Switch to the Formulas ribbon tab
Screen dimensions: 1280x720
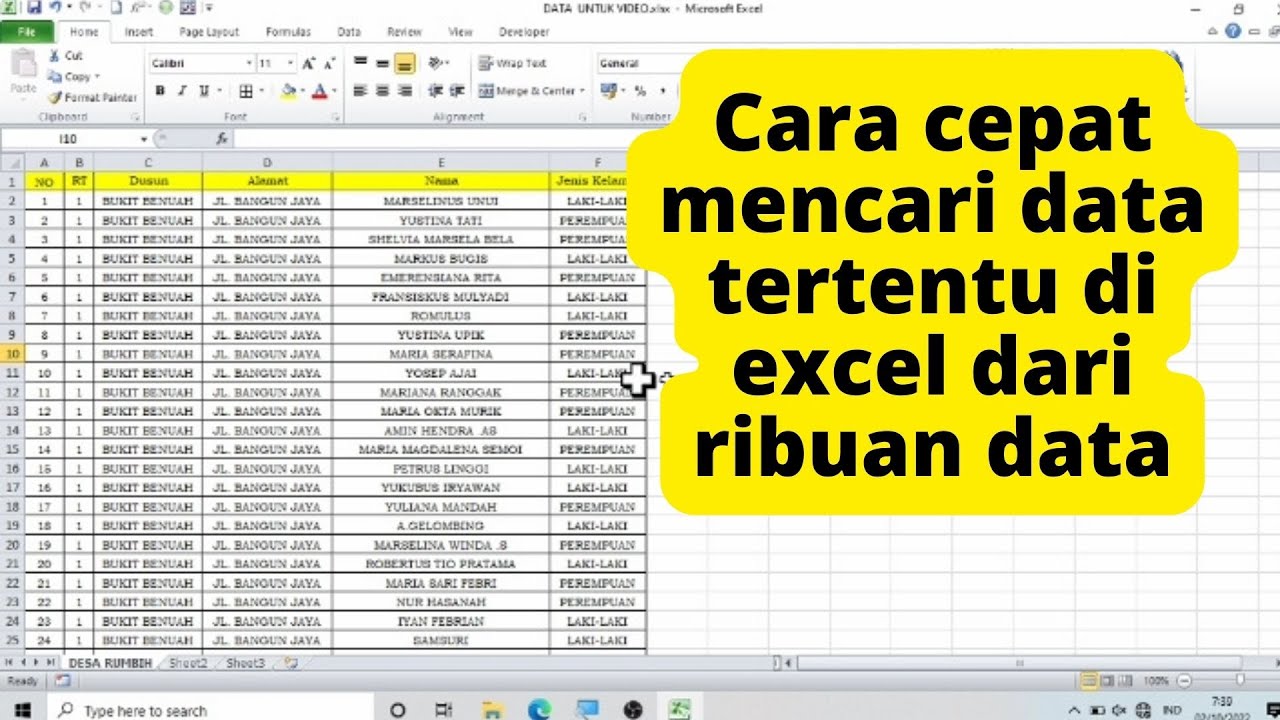(x=288, y=32)
